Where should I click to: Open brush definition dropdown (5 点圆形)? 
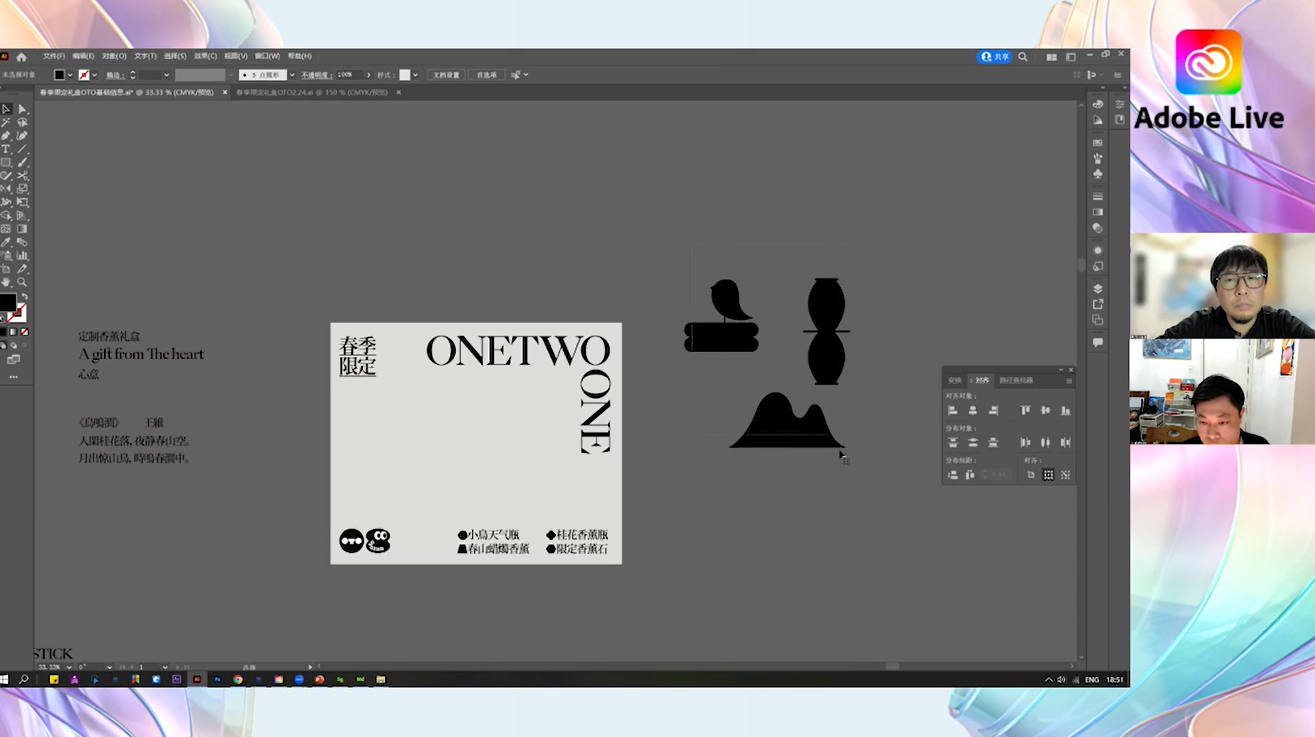292,75
